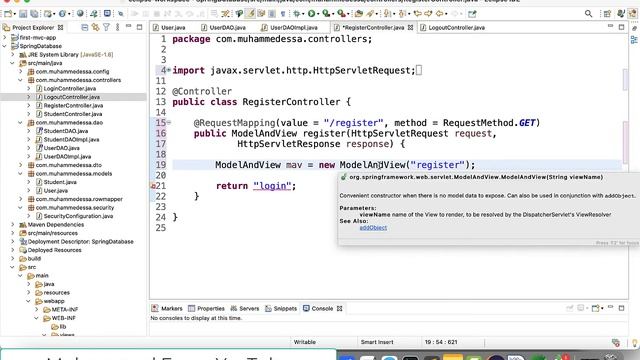Viewport: 640px width, 360px height.
Task: Click the "login" string on line 21
Action: [272, 186]
